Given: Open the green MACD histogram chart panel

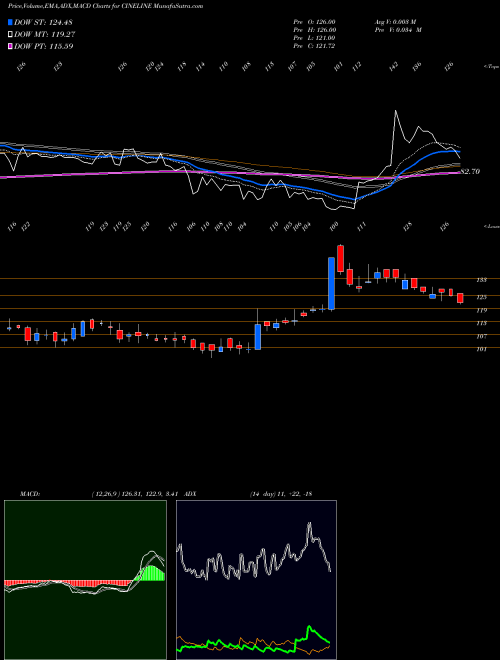Looking at the screenshot, I should pyautogui.click(x=85, y=580).
